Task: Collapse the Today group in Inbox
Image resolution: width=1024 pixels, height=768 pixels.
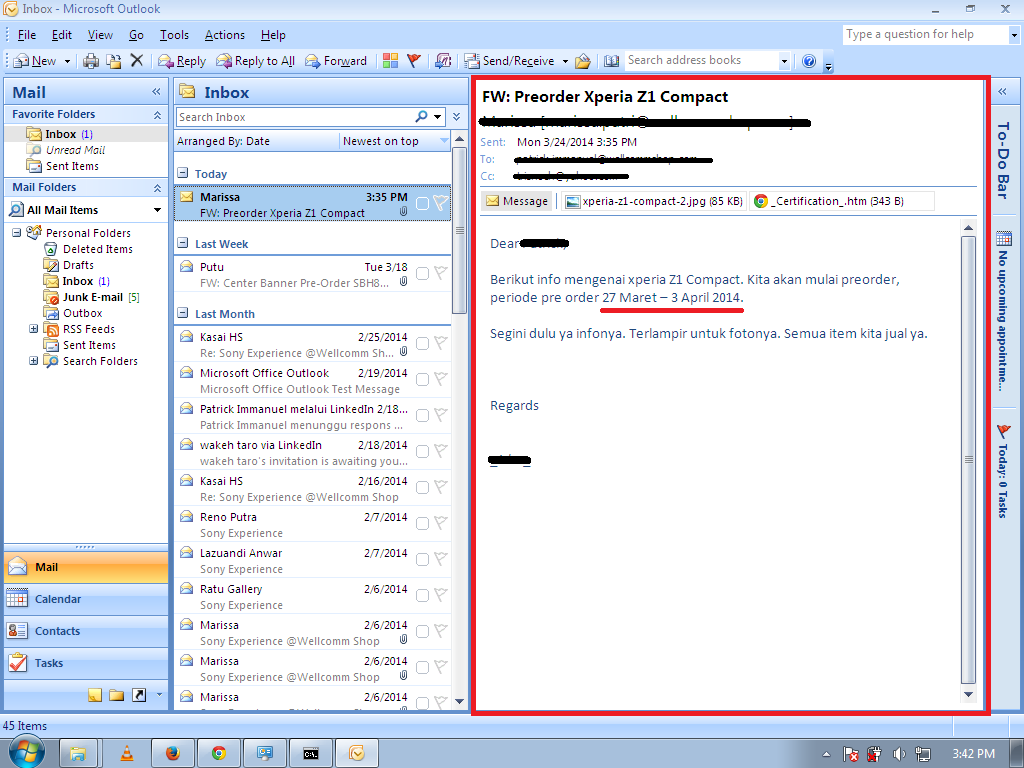Action: click(184, 174)
